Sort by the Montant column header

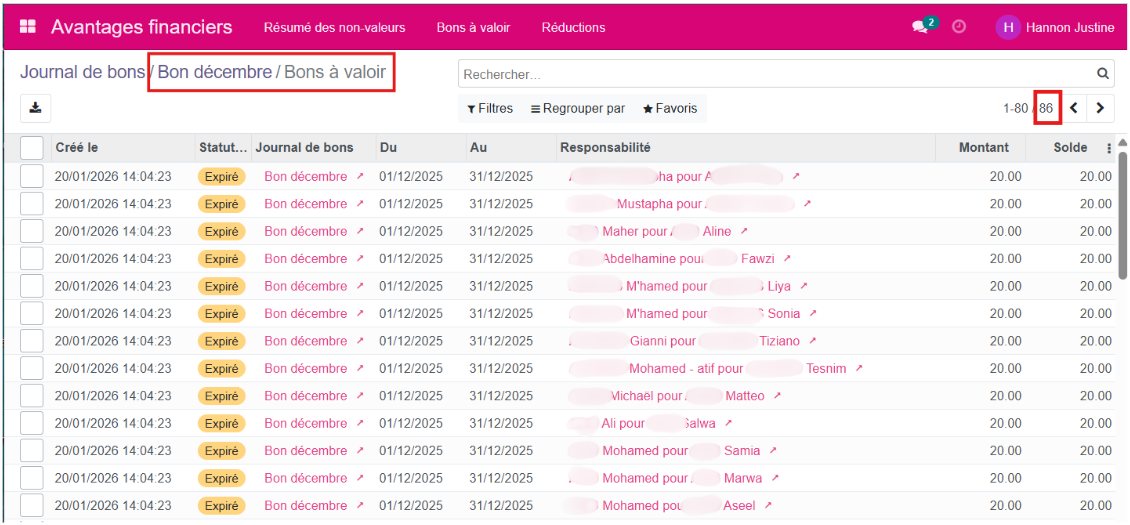coord(983,148)
